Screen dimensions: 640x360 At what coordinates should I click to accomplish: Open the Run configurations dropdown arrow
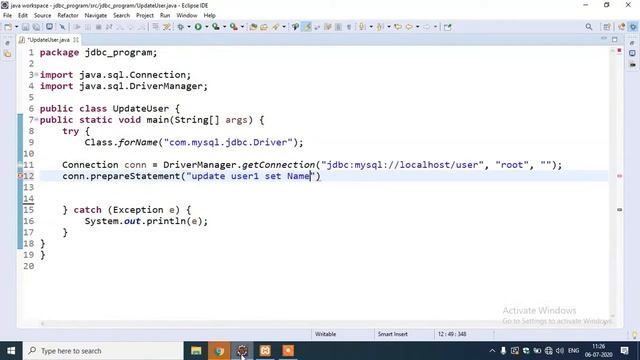tap(207, 27)
